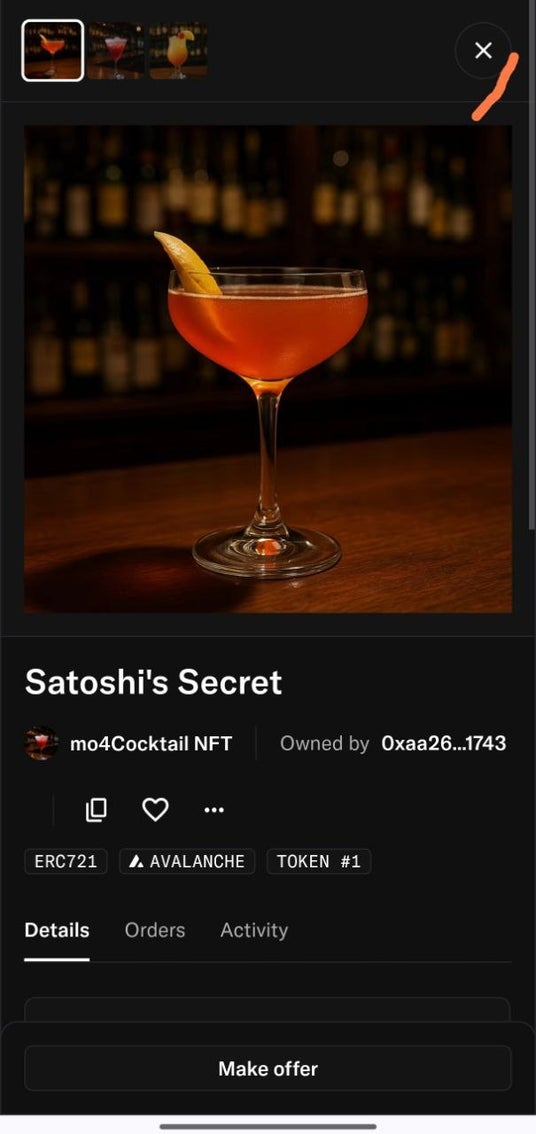
Task: Open the Details tab
Action: (x=57, y=930)
